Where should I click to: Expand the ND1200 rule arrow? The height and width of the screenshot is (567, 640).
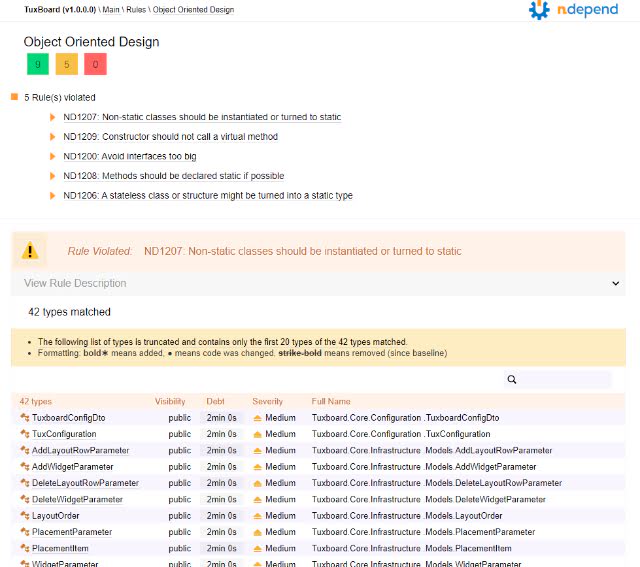pyautogui.click(x=52, y=156)
